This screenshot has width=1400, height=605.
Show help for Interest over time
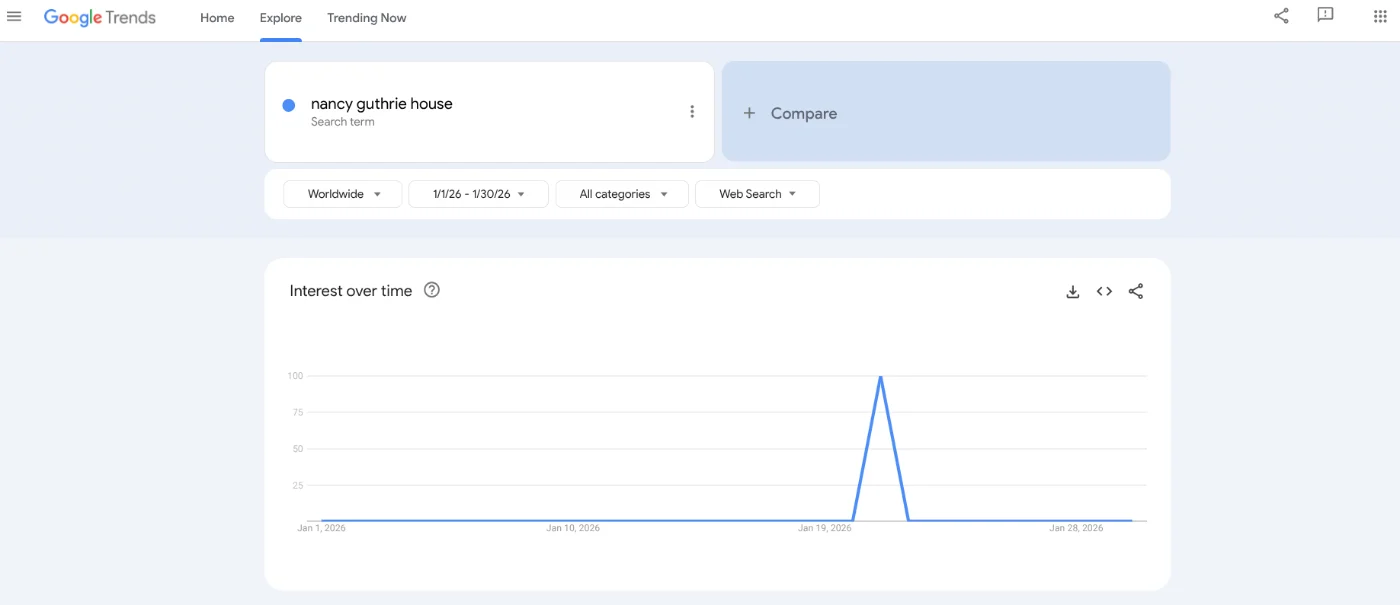[432, 291]
